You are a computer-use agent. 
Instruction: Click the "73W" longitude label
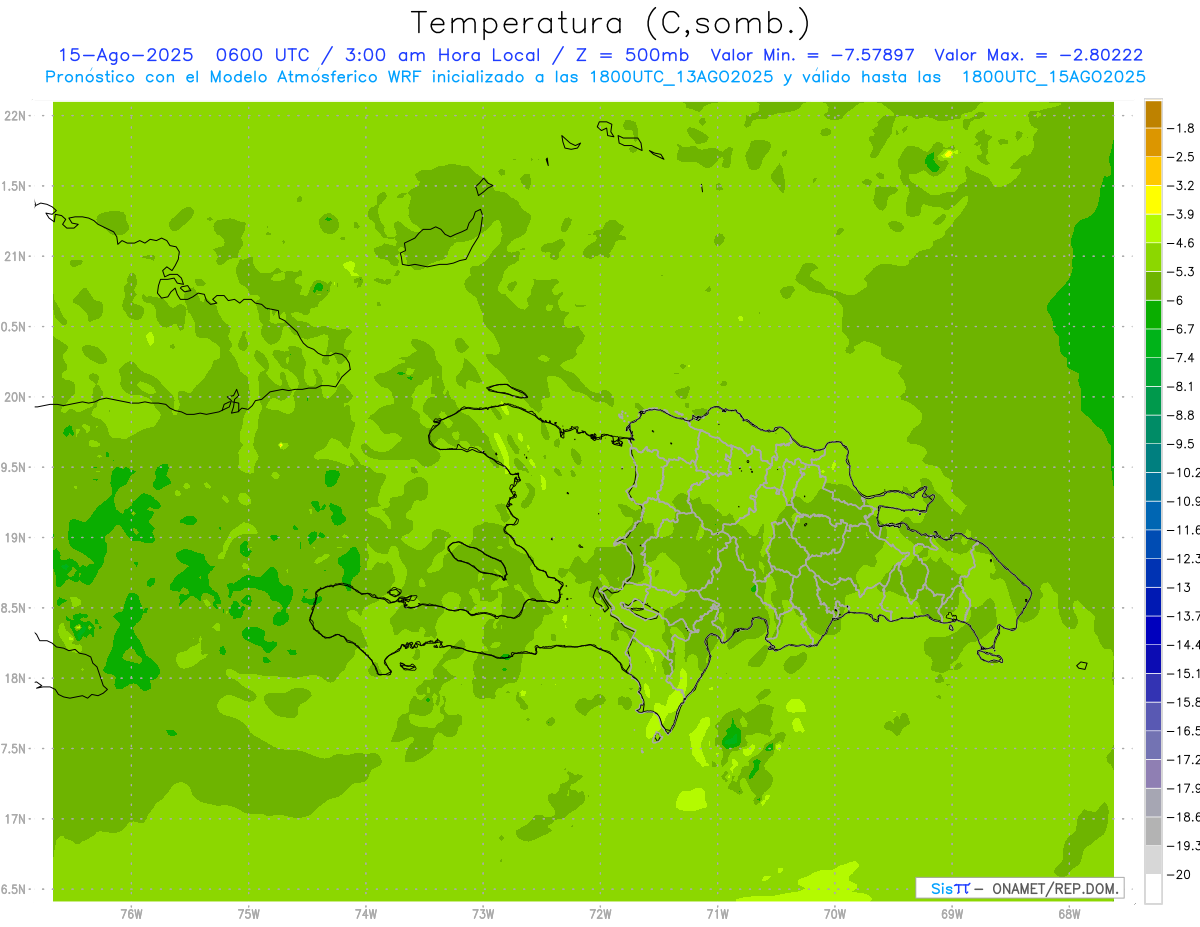(x=483, y=914)
